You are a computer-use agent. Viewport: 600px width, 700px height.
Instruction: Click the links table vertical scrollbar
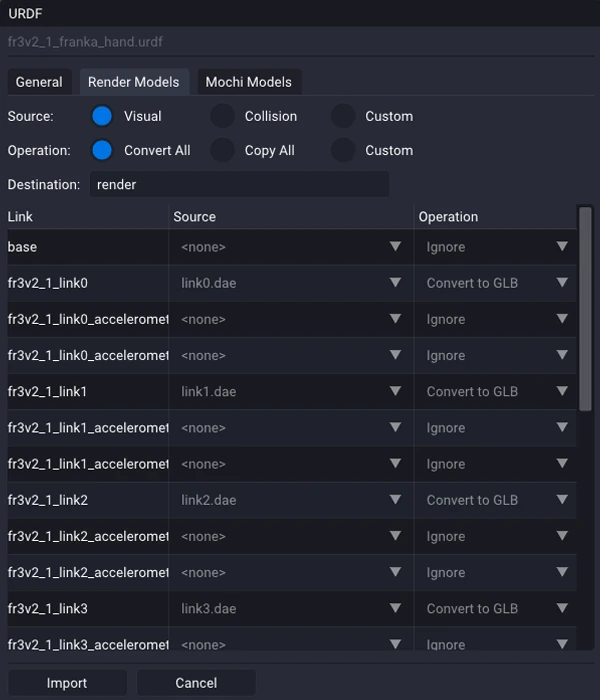[585, 308]
